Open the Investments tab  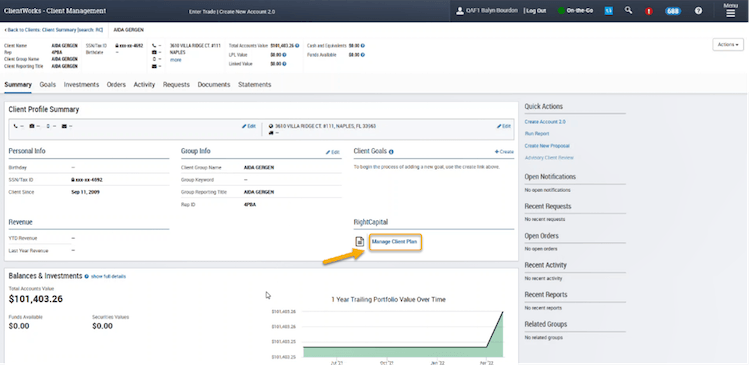click(81, 84)
